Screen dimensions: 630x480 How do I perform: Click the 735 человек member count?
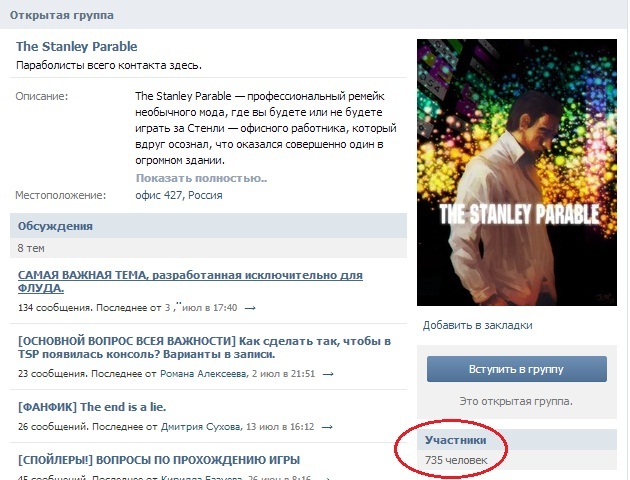pyautogui.click(x=456, y=460)
